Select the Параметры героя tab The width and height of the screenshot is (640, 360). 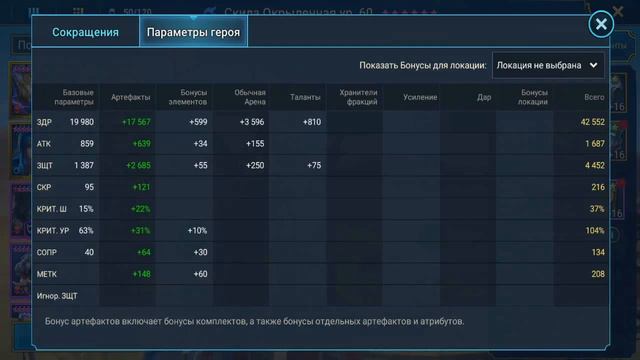pyautogui.click(x=193, y=32)
